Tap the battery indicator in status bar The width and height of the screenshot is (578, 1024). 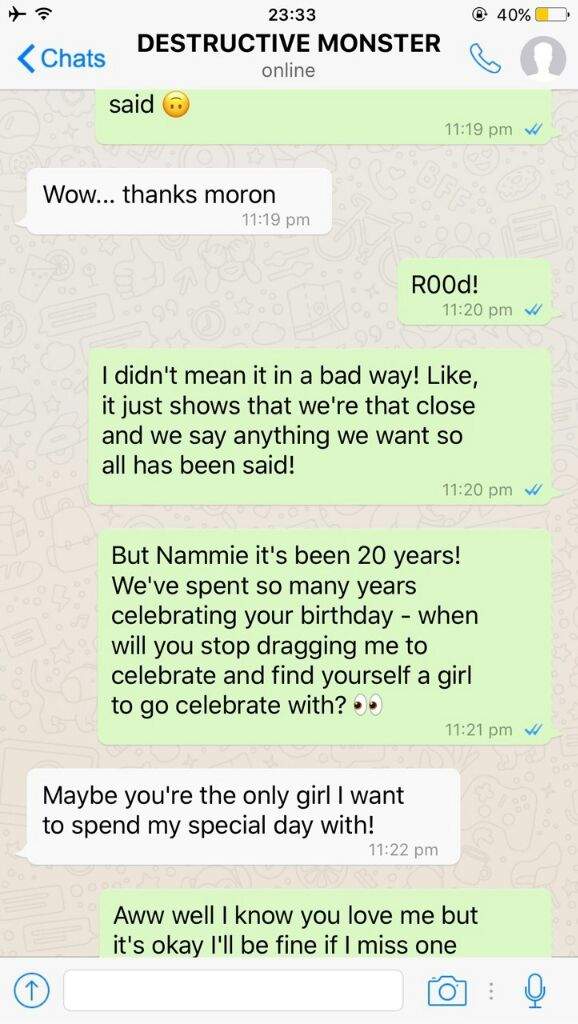pyautogui.click(x=547, y=14)
